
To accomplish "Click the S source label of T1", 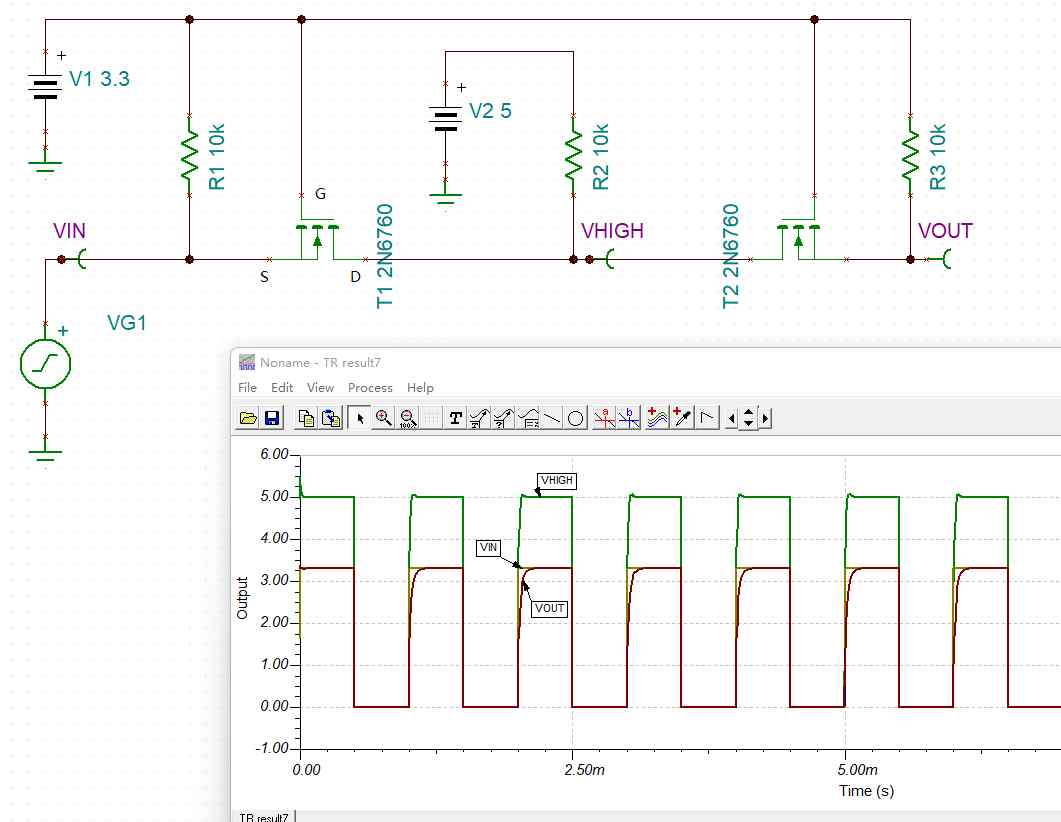I will pyautogui.click(x=265, y=277).
